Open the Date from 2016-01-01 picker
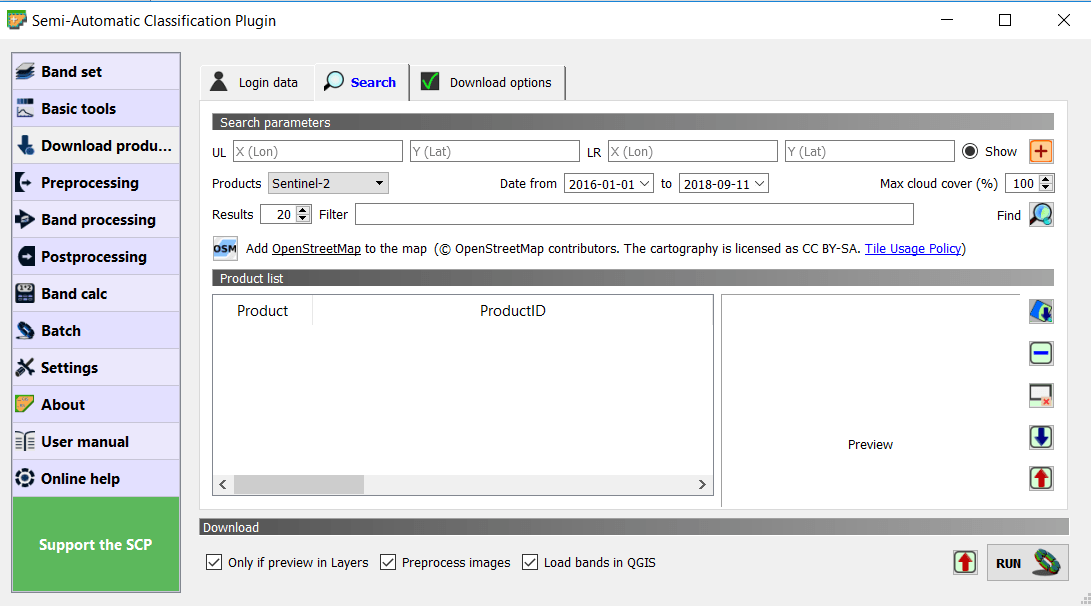Image resolution: width=1091 pixels, height=606 pixels. pos(609,184)
